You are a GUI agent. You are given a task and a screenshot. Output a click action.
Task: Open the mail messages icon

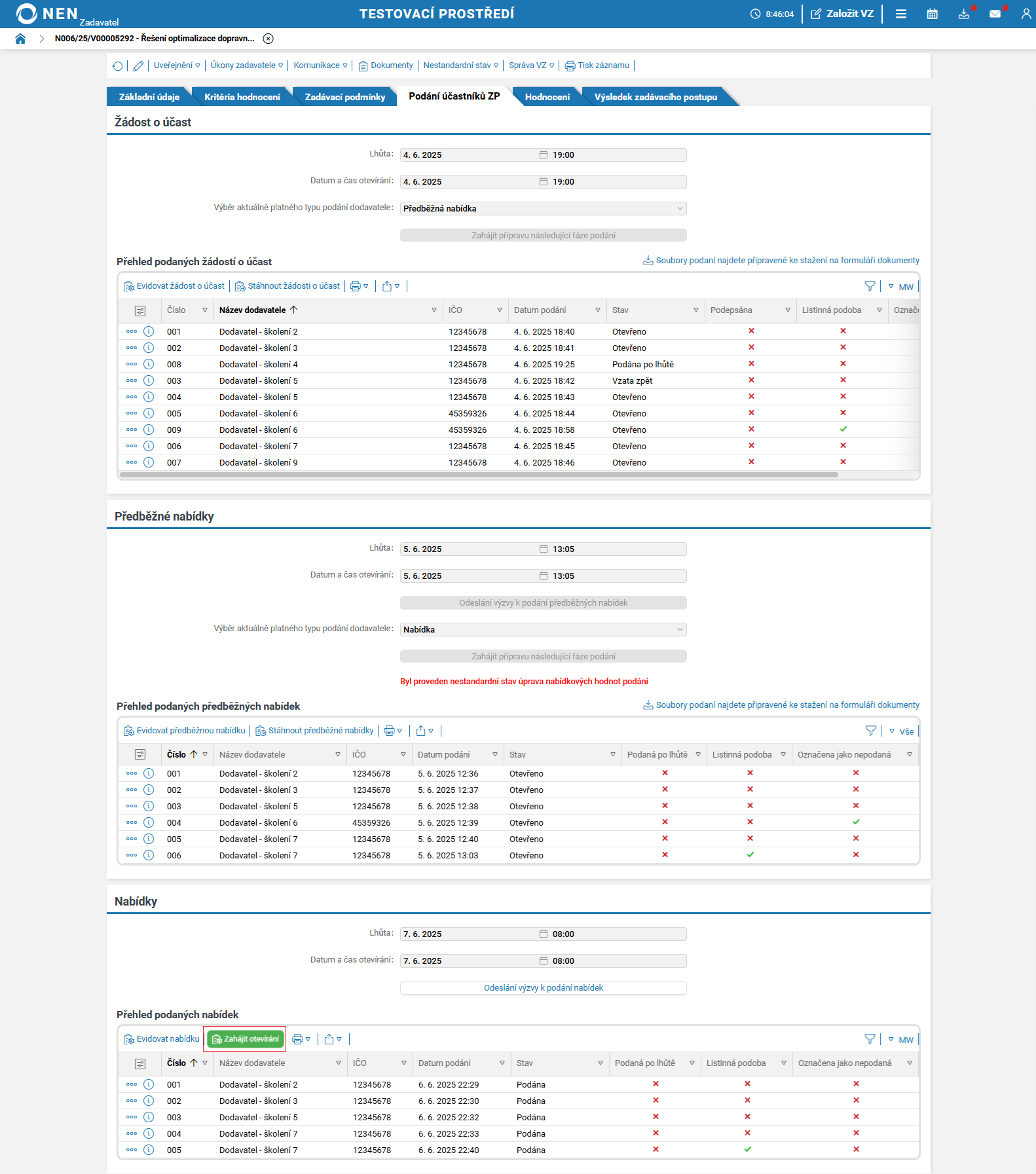(x=995, y=14)
